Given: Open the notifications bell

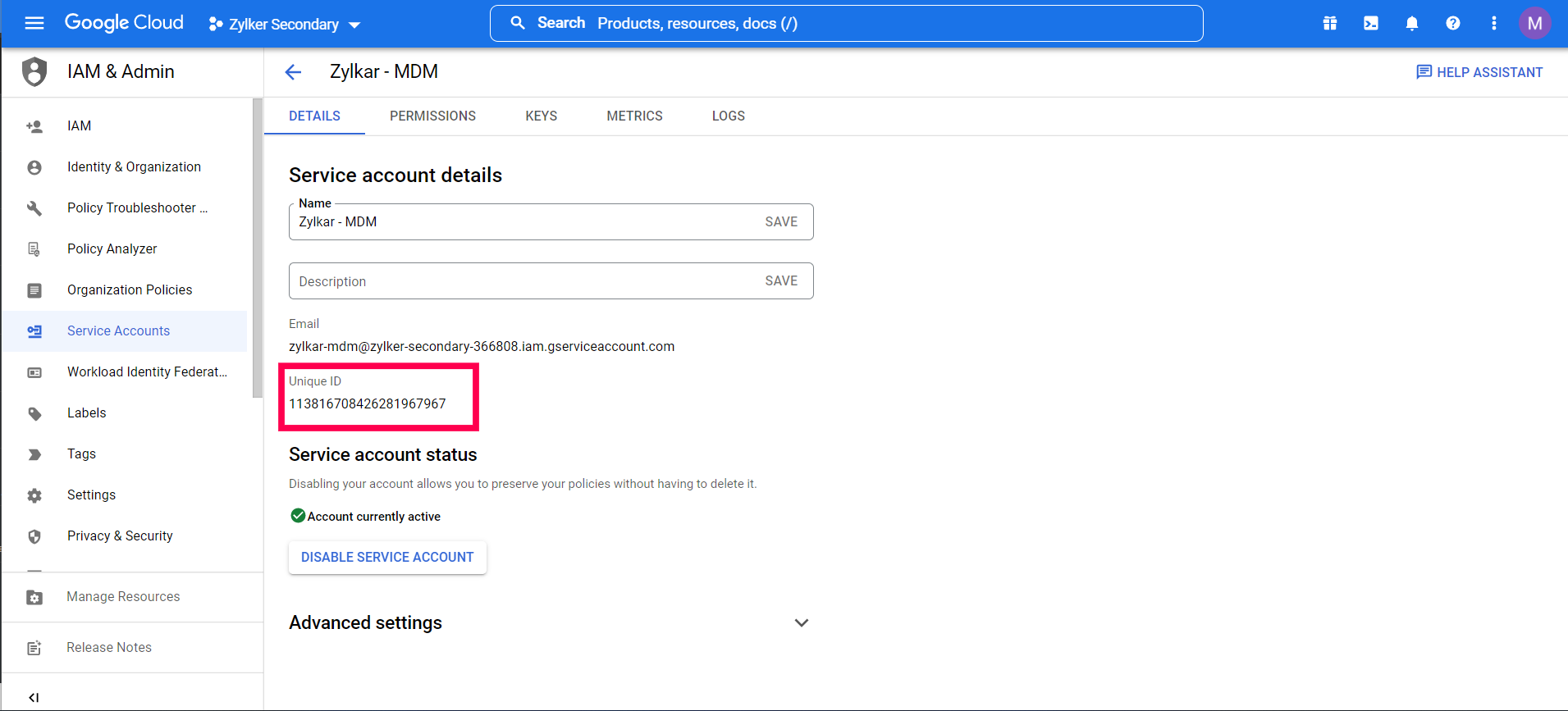Looking at the screenshot, I should [x=1412, y=23].
